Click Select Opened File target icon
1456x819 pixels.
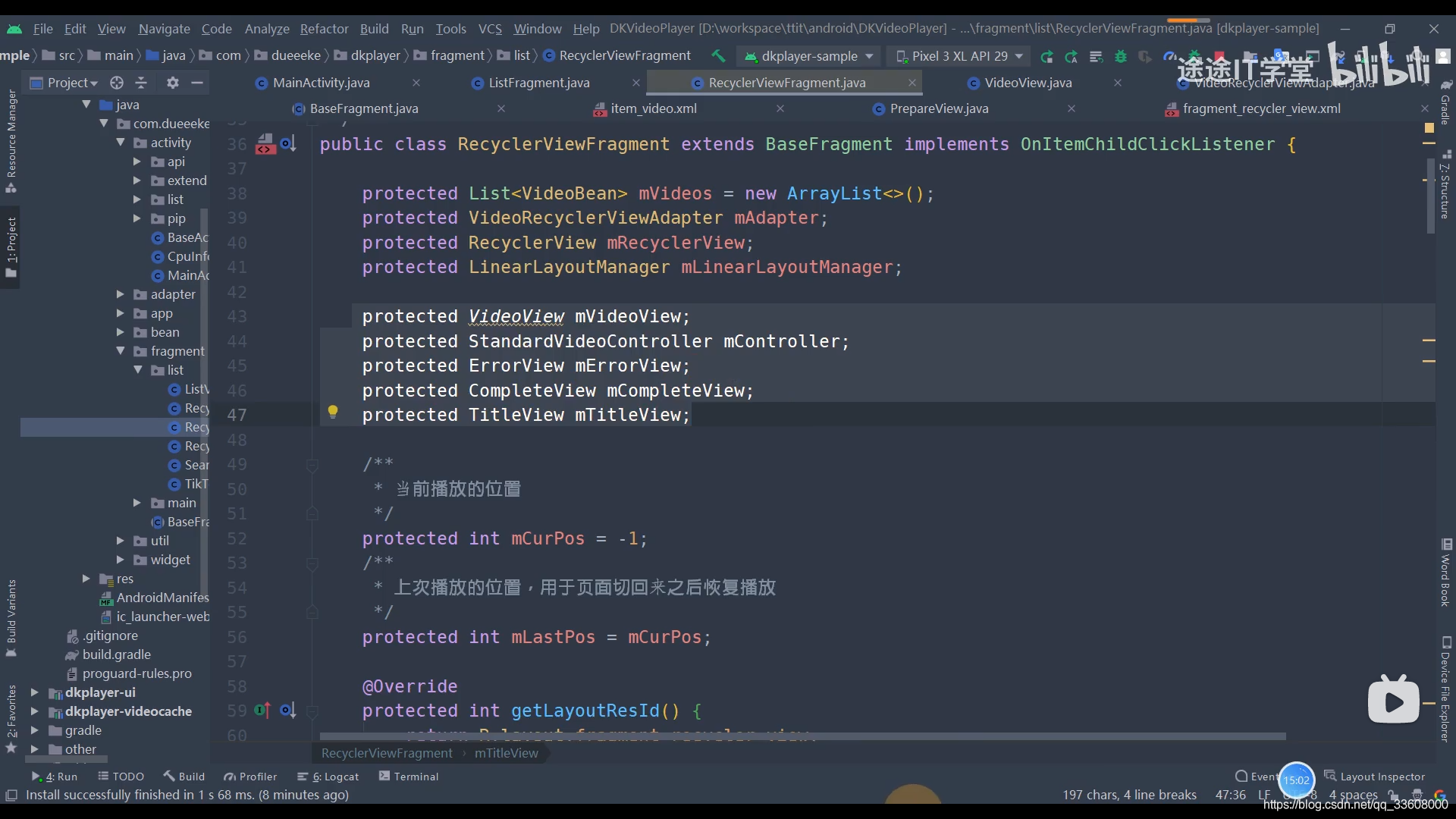[116, 83]
